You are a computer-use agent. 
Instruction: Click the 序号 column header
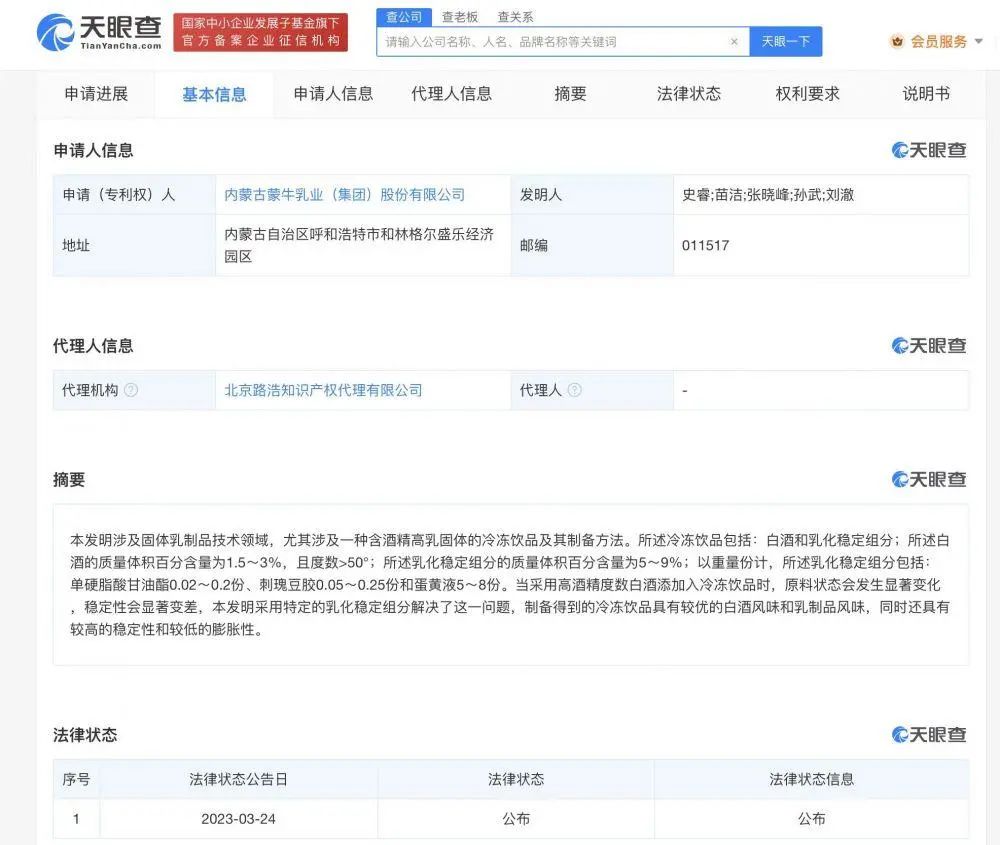[x=77, y=779]
